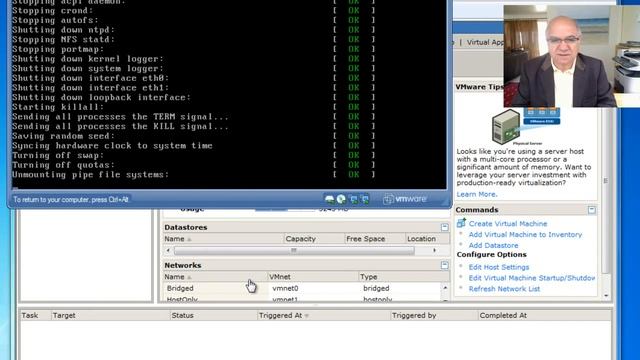The width and height of the screenshot is (640, 360).
Task: Click the hard disk device icon in console bar
Action: pos(329,199)
